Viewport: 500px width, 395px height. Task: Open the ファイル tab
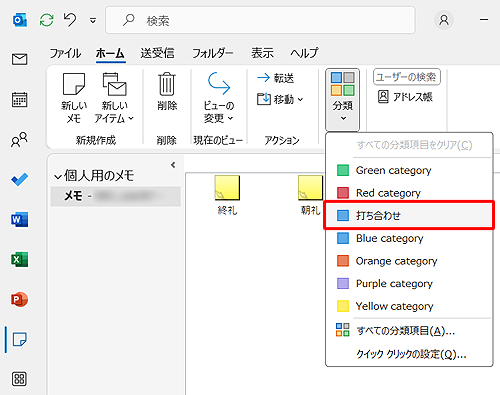point(65,53)
